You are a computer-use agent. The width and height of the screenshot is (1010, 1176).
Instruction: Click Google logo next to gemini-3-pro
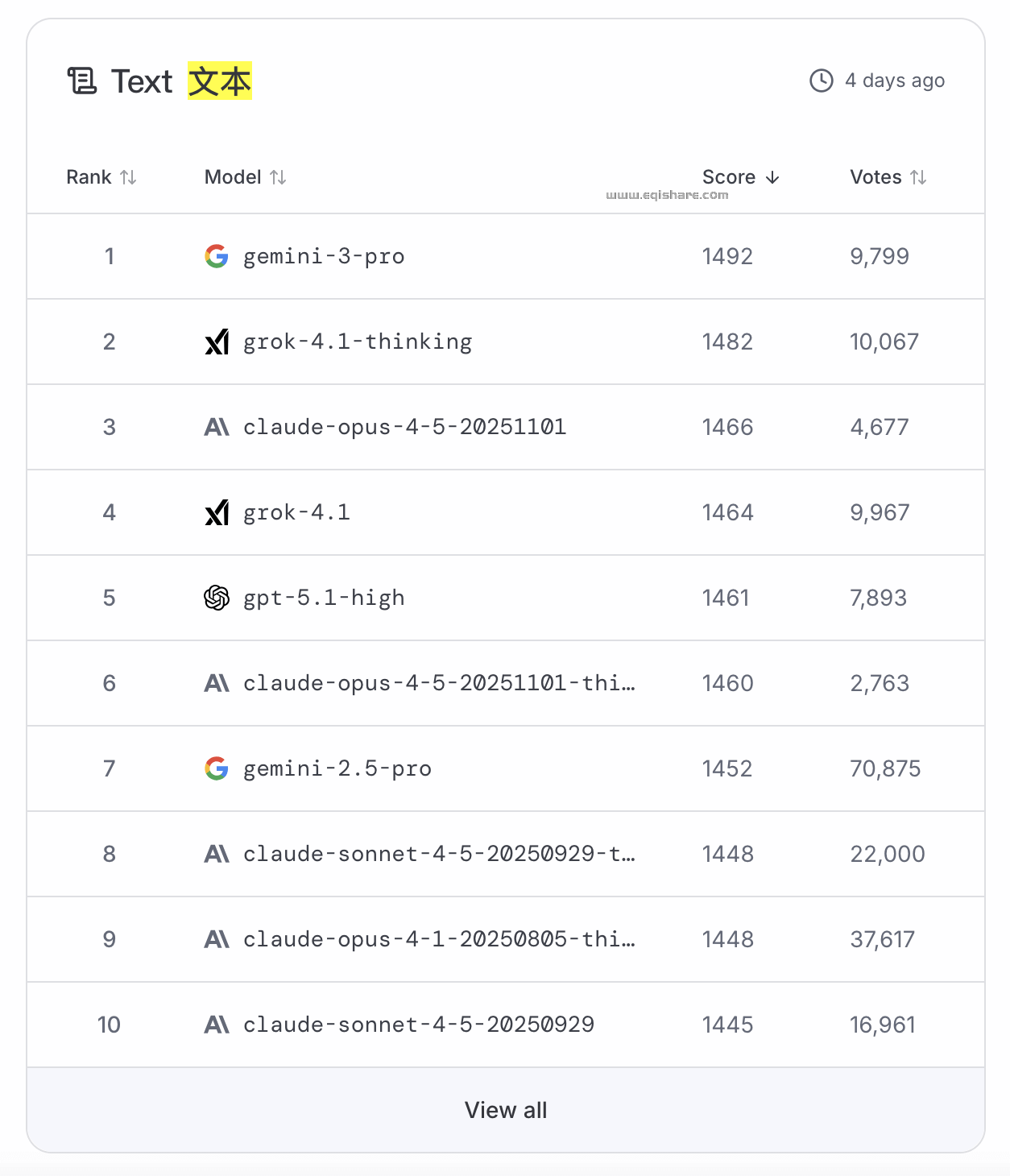217,256
